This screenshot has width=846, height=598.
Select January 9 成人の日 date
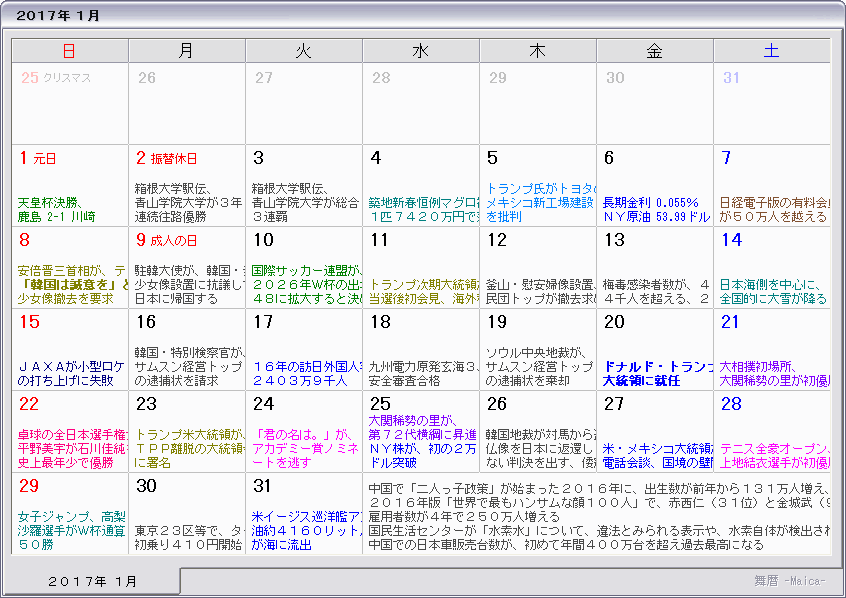pos(166,240)
